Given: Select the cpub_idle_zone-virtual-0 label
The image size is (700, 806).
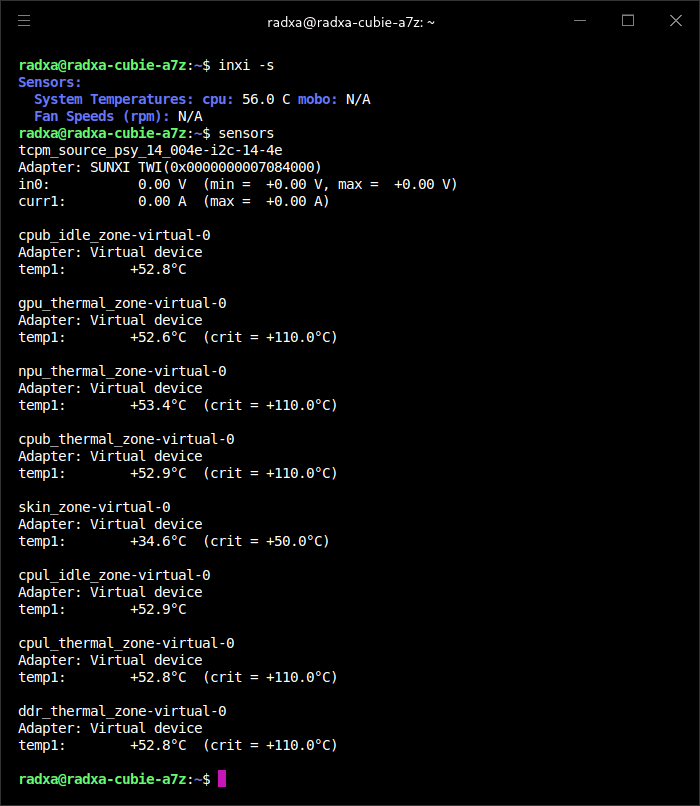Looking at the screenshot, I should point(115,235).
